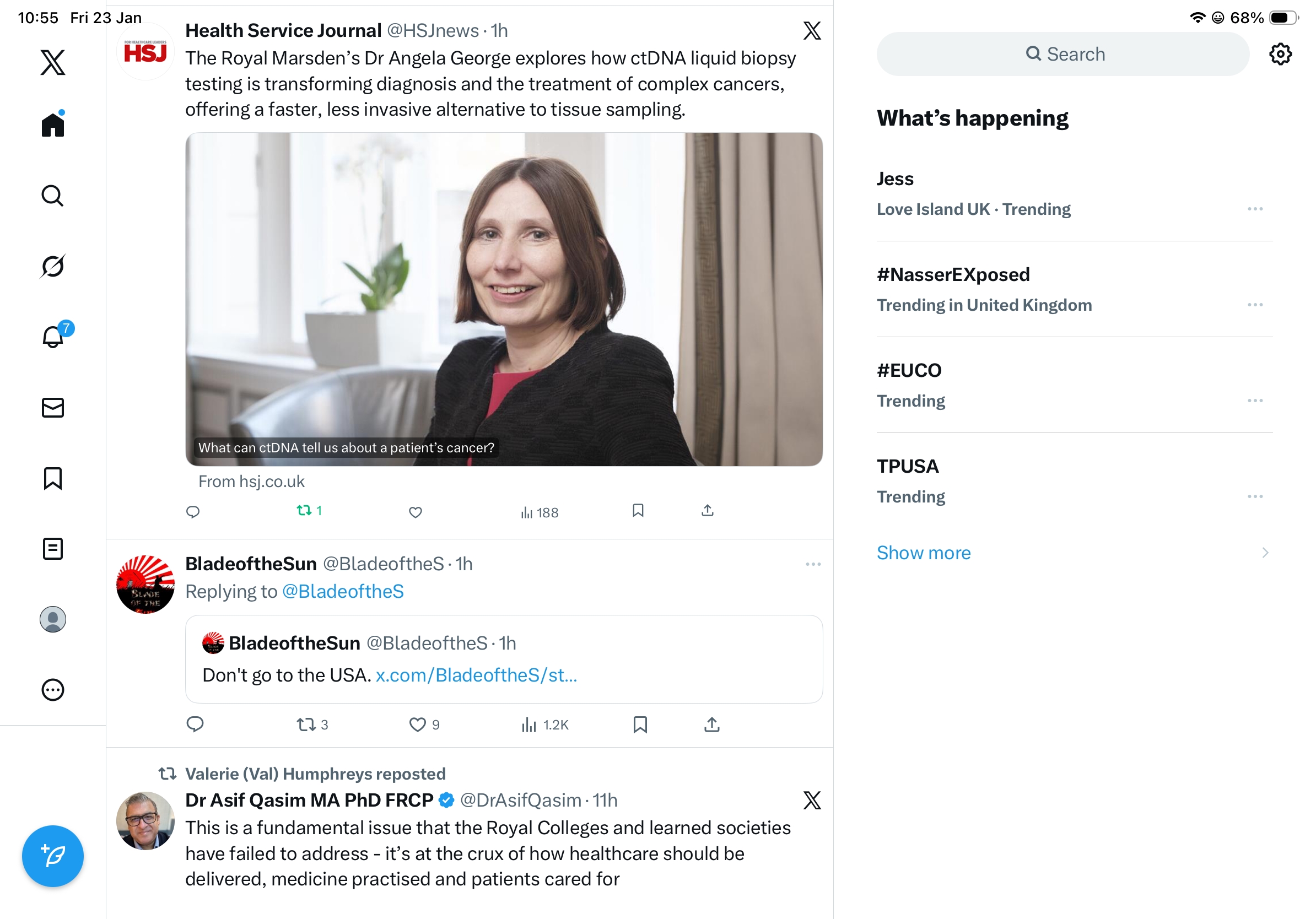Open options for Jess trending topic
1316x919 pixels.
(1255, 209)
